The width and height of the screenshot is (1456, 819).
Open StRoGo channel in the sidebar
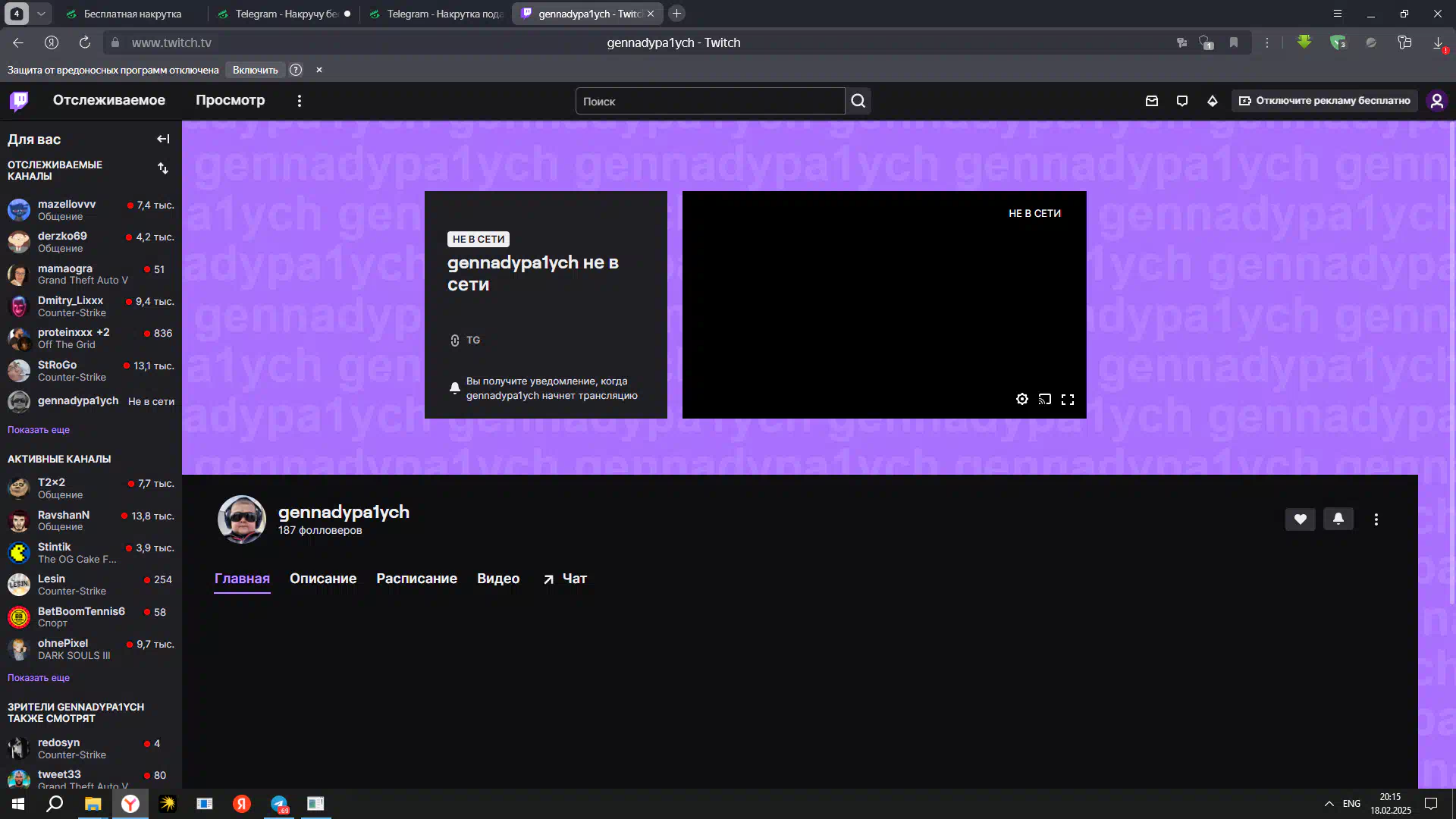(91, 371)
